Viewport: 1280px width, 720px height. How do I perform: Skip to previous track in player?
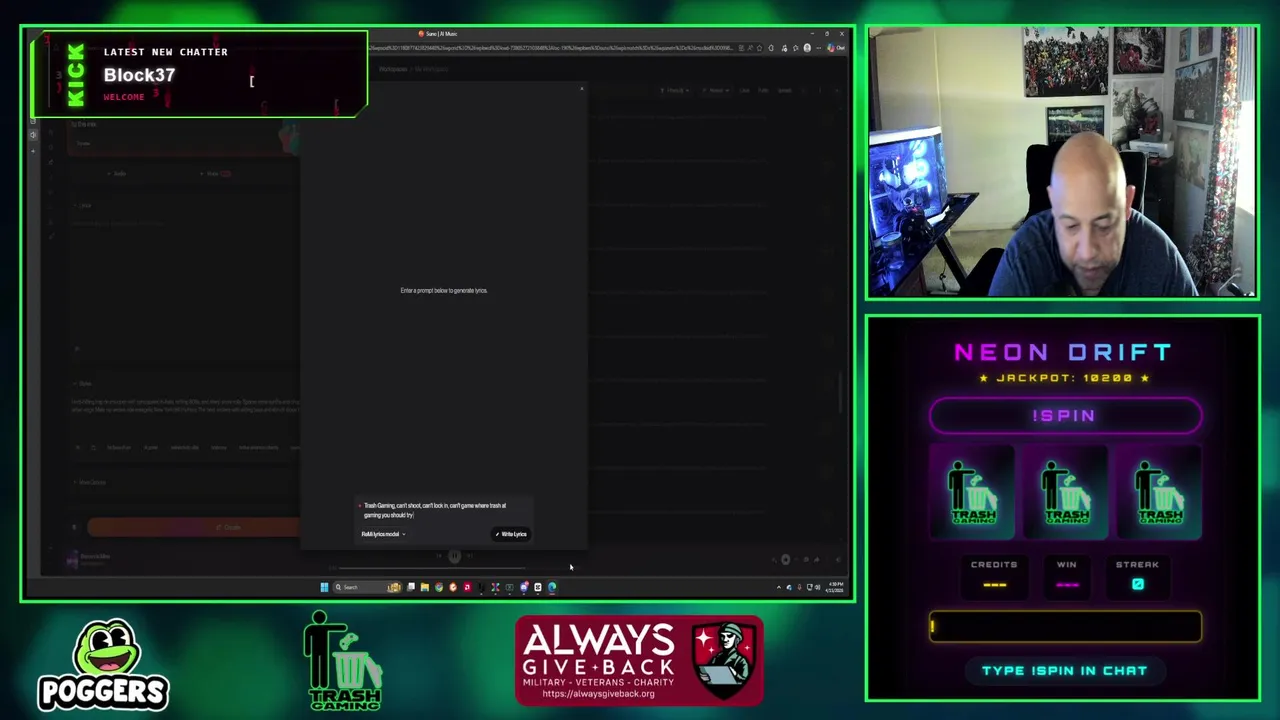[x=439, y=556]
